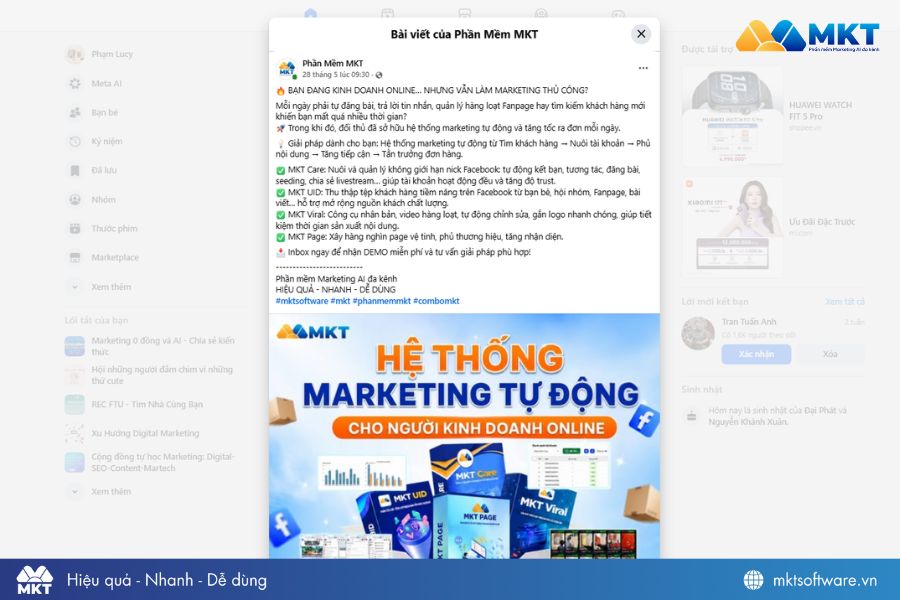Image resolution: width=900 pixels, height=600 pixels.
Task: Click the mktsoftware.vn globe icon in the footer
Action: [x=753, y=580]
